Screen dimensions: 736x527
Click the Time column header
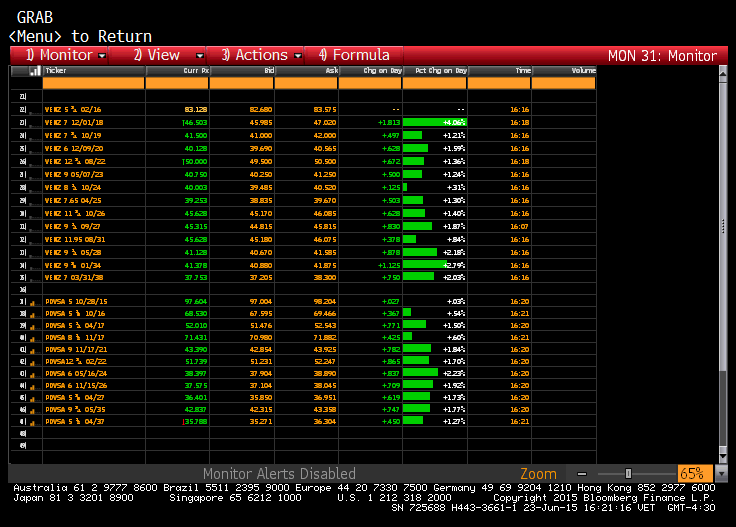(x=499, y=71)
